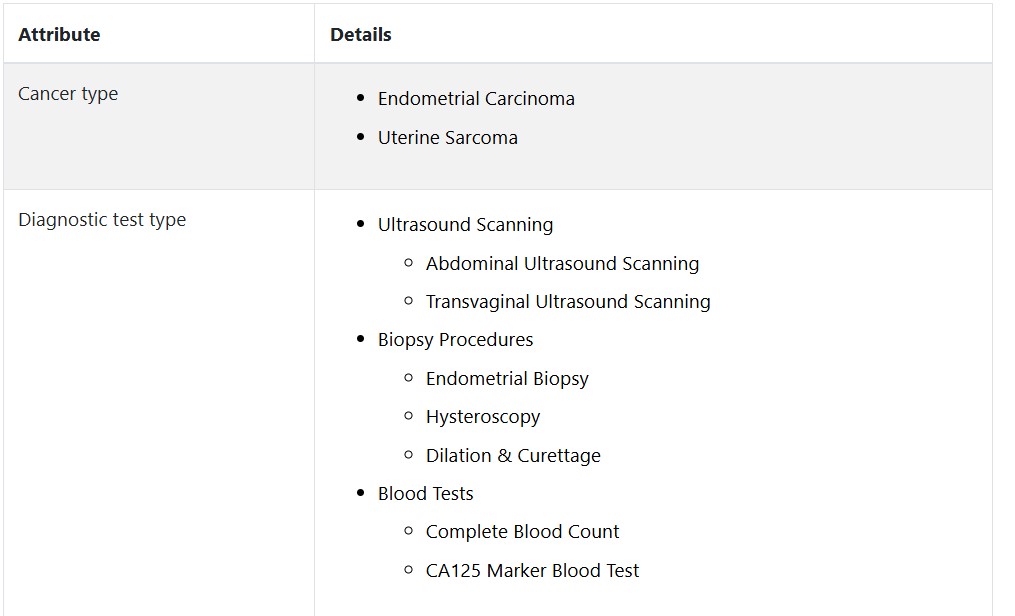Click the bullet before Endometrial Carcinoma
This screenshot has height=616, width=1015.
click(x=361, y=98)
